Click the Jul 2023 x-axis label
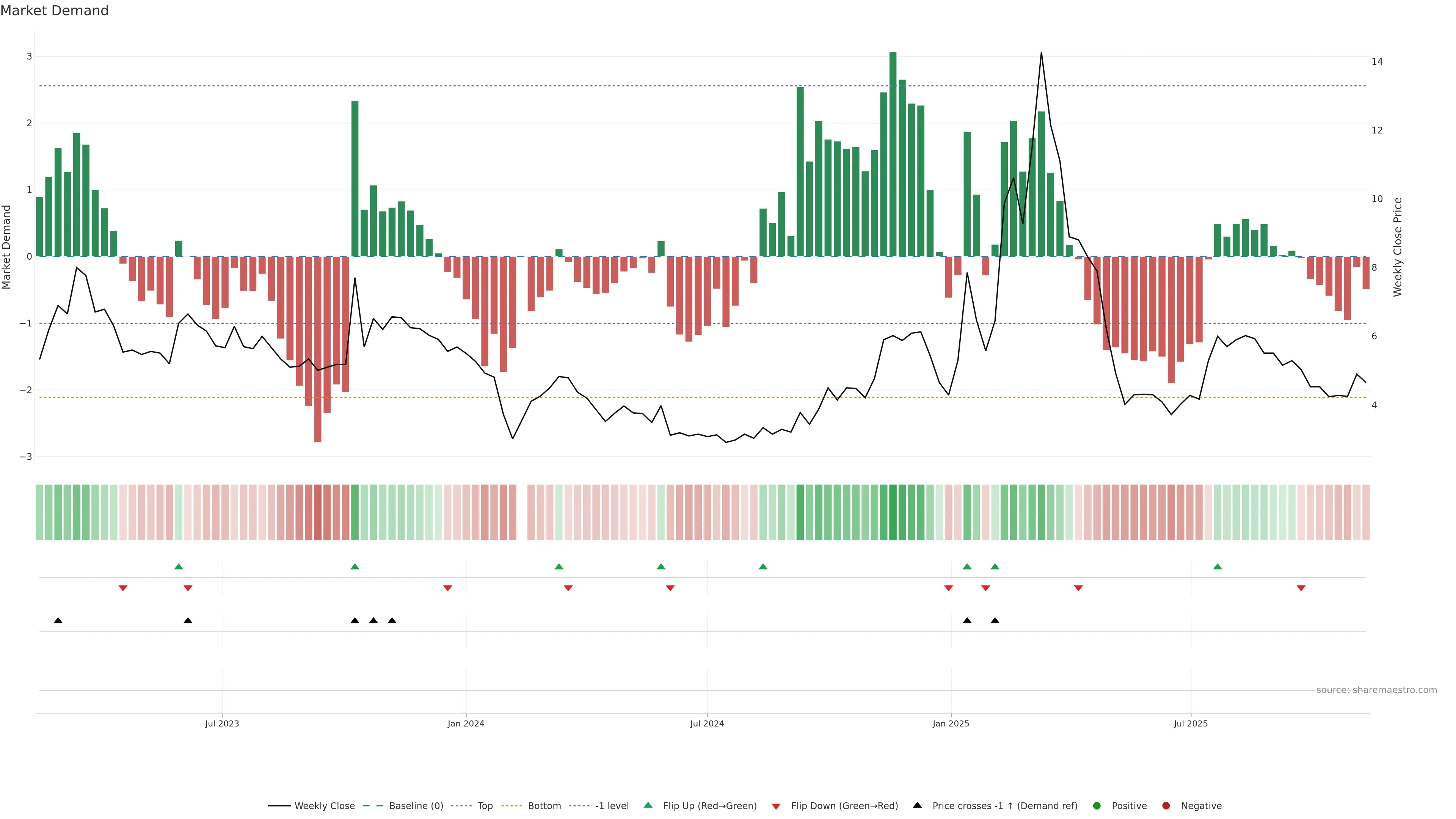This screenshot has width=1456, height=819. point(221,723)
